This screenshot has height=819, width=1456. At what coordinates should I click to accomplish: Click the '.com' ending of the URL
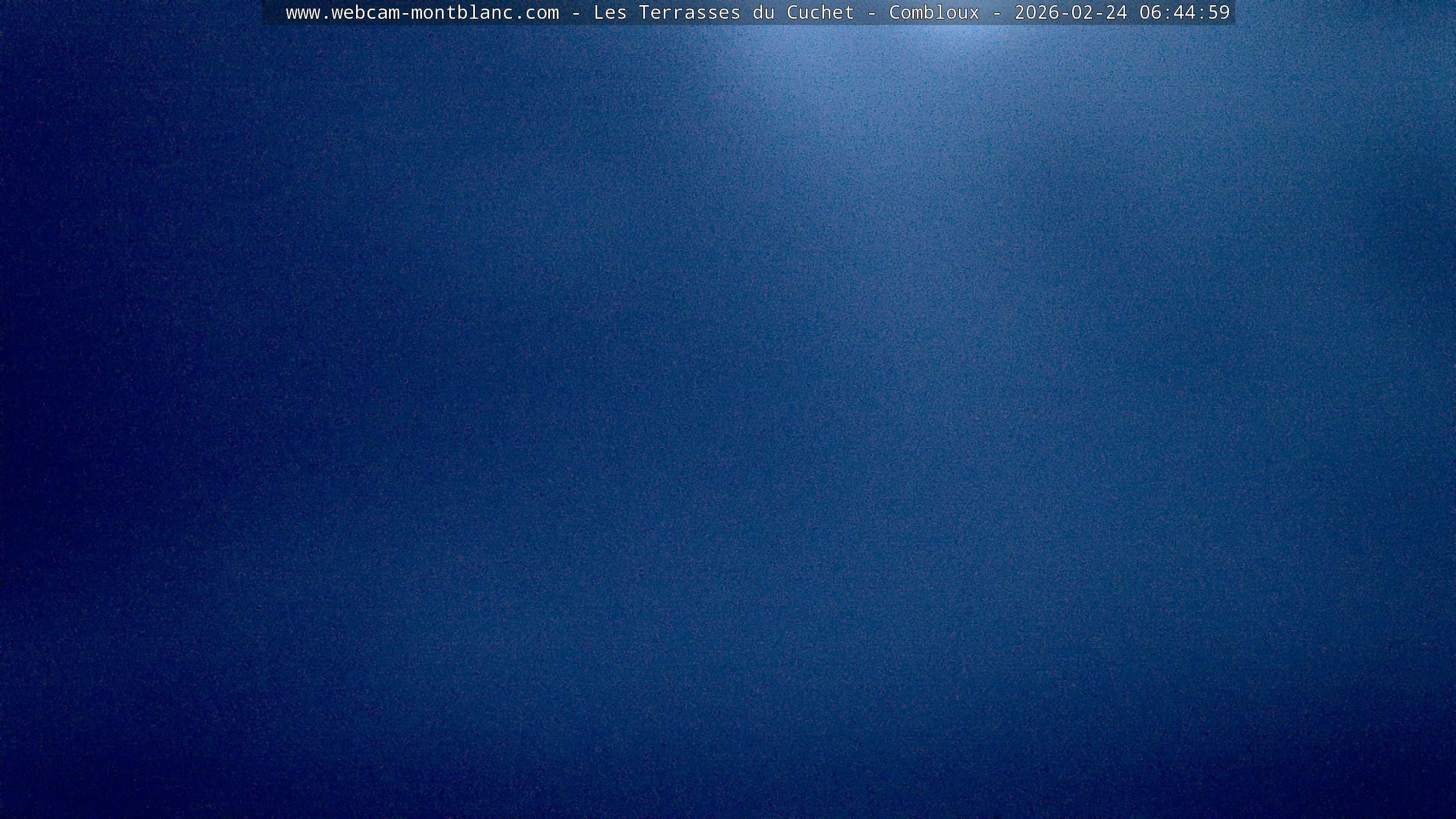coord(536,13)
